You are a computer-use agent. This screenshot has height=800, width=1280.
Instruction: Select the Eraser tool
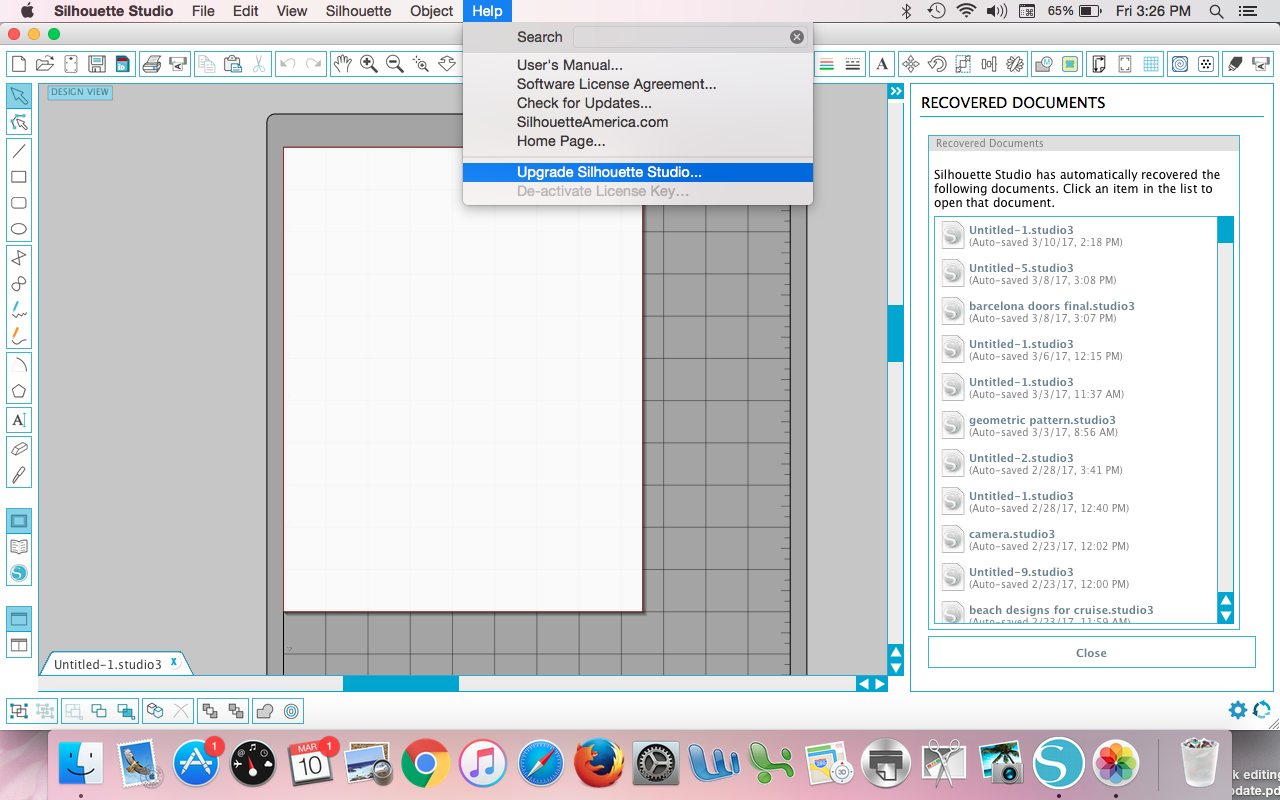18,448
